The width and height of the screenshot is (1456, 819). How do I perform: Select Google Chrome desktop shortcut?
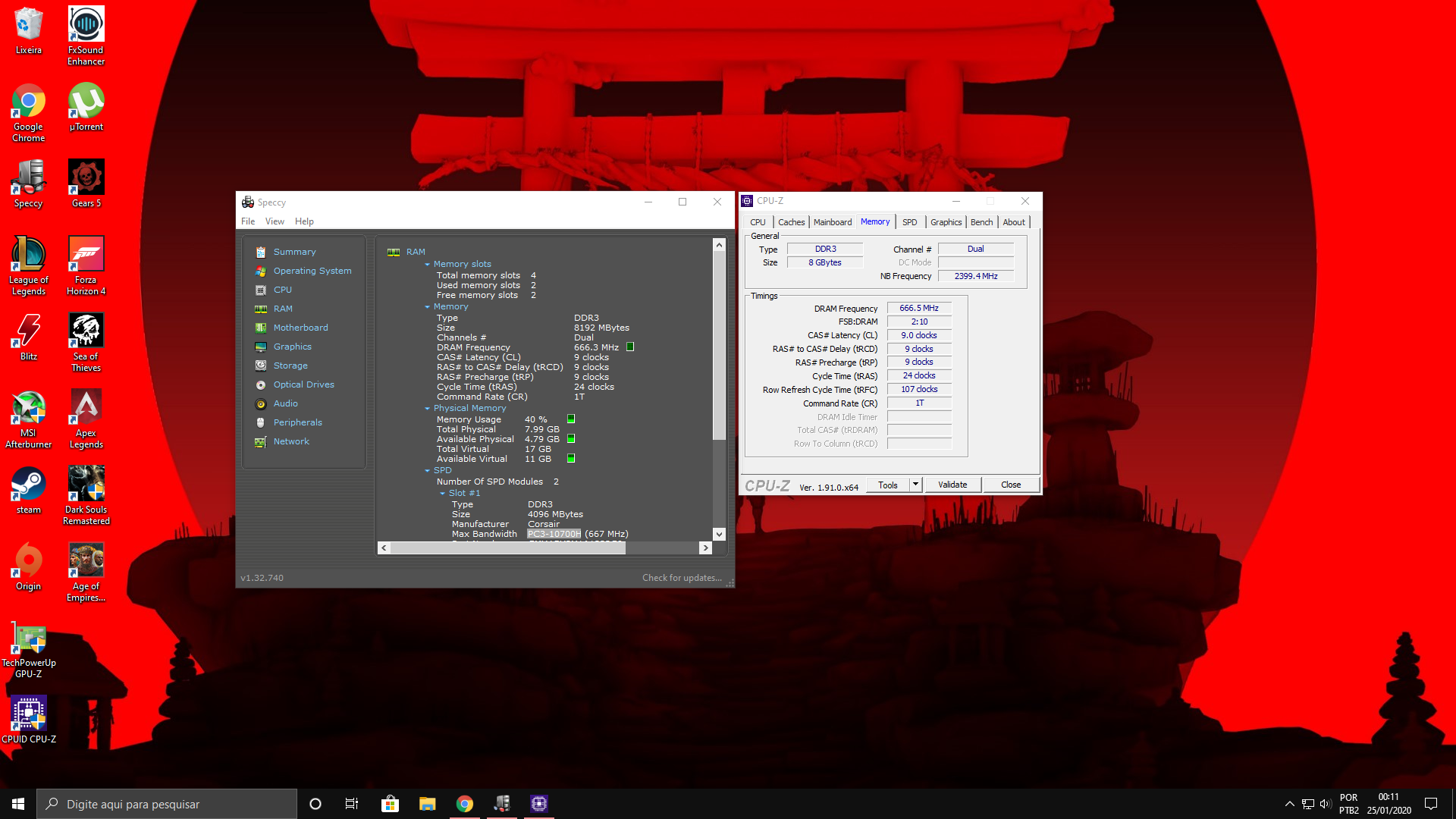coord(29,113)
